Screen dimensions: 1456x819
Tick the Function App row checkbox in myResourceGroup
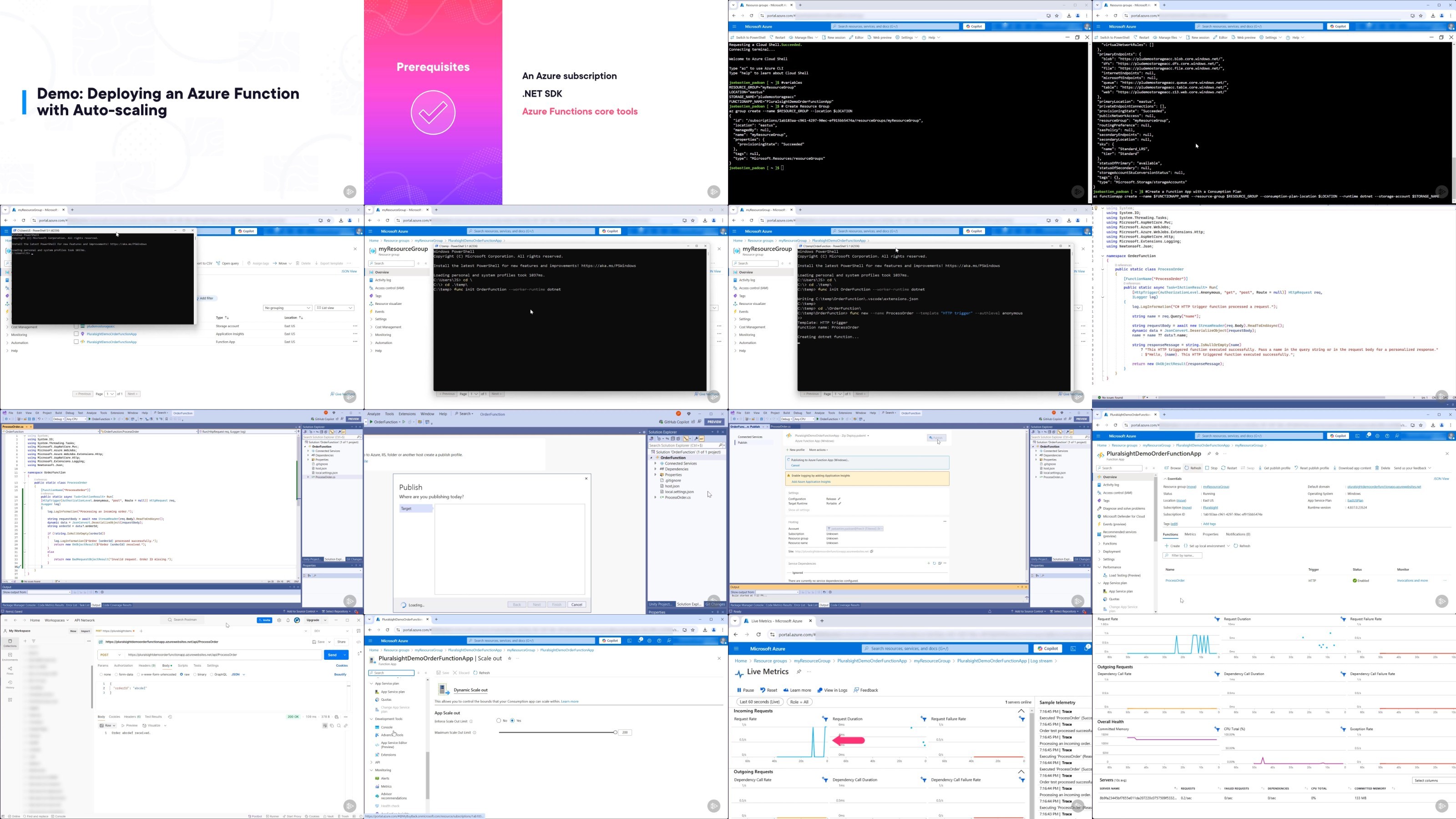tap(76, 342)
